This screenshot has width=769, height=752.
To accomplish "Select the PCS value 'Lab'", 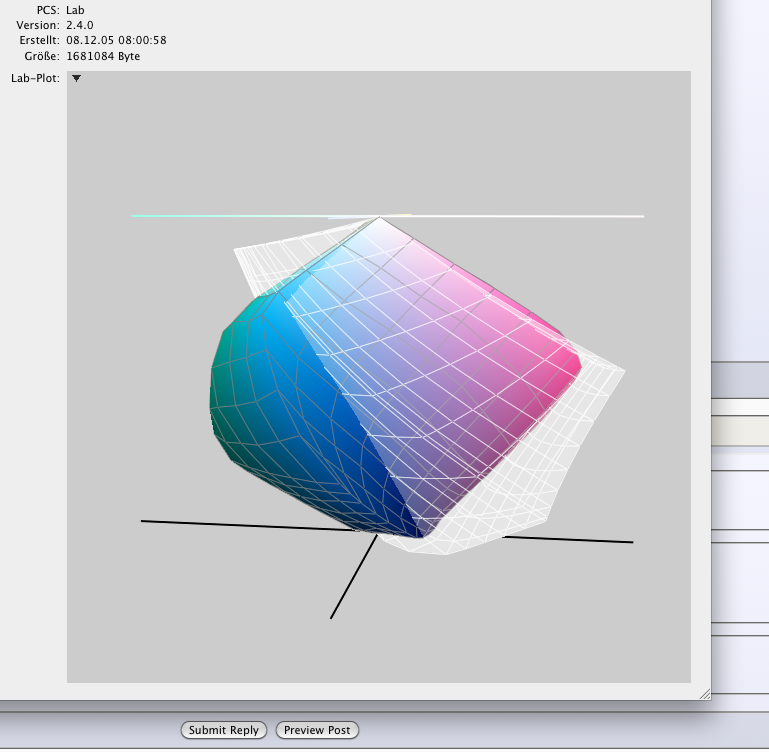I will click(x=75, y=10).
